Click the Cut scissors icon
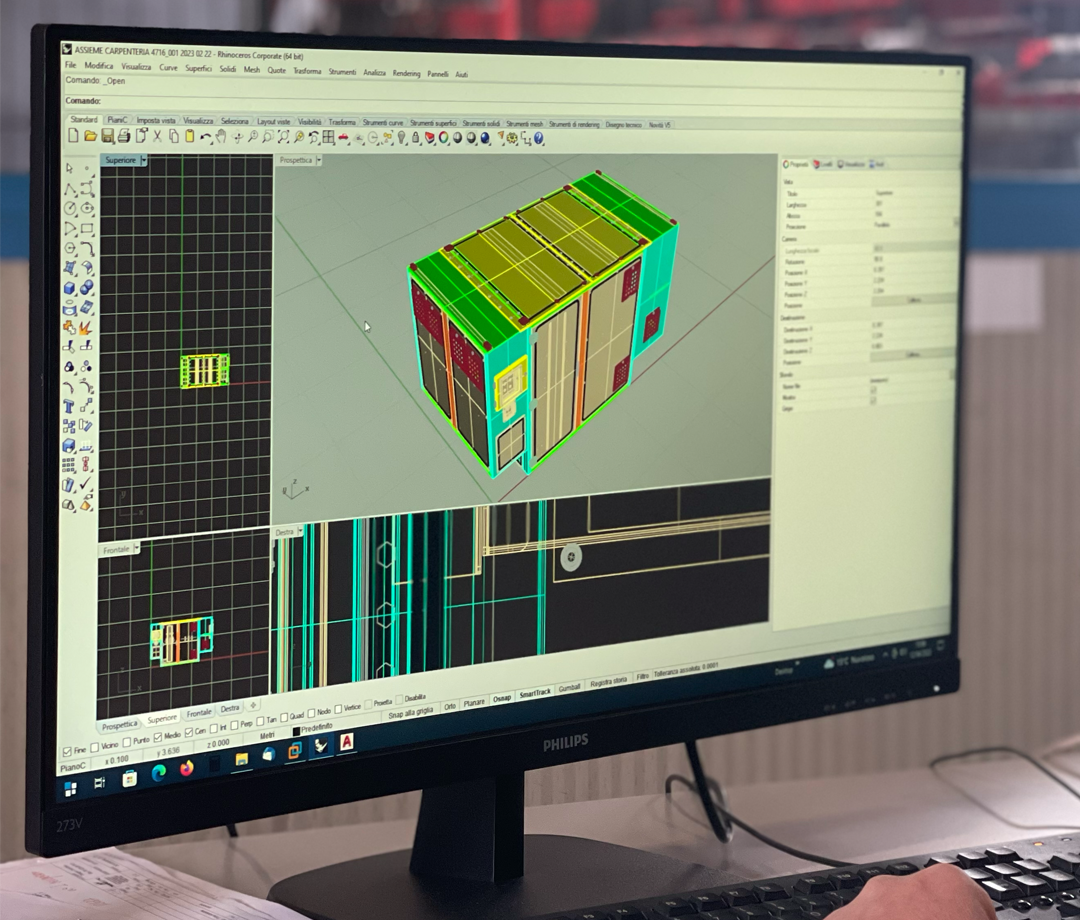 click(157, 136)
